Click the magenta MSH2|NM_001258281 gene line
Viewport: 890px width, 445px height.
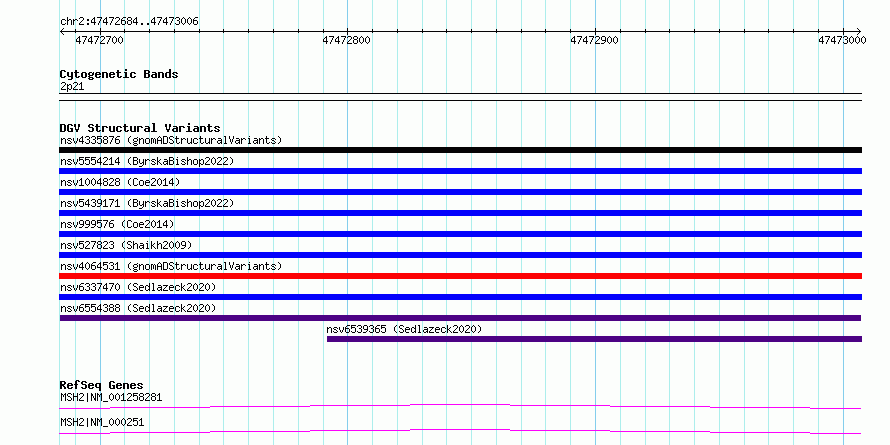pos(460,406)
